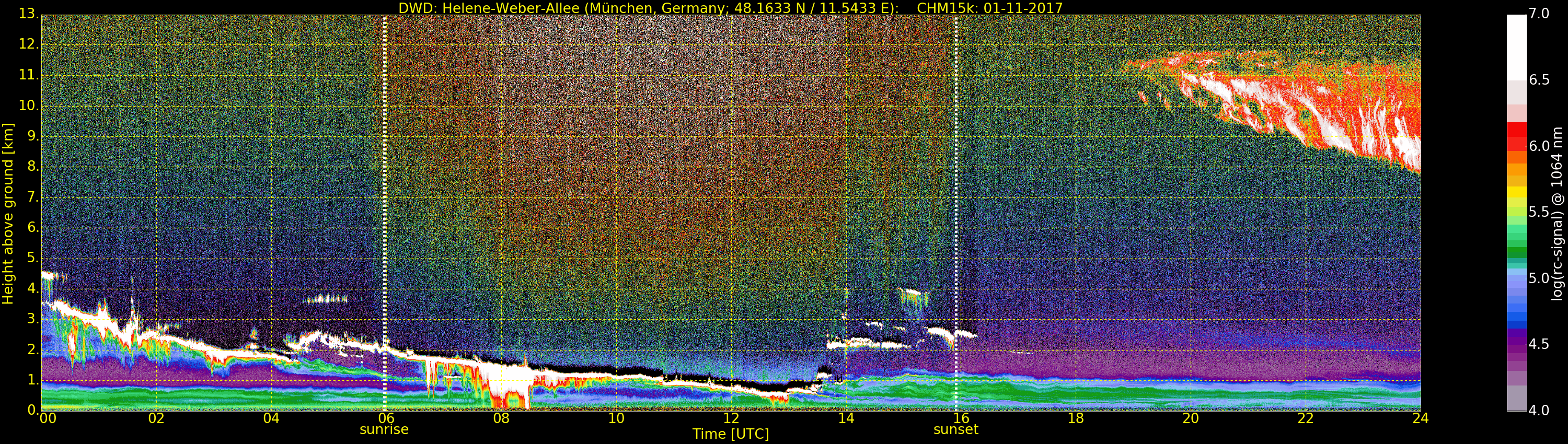Click the y-axis label 'Height above ground [km]'

point(8,214)
